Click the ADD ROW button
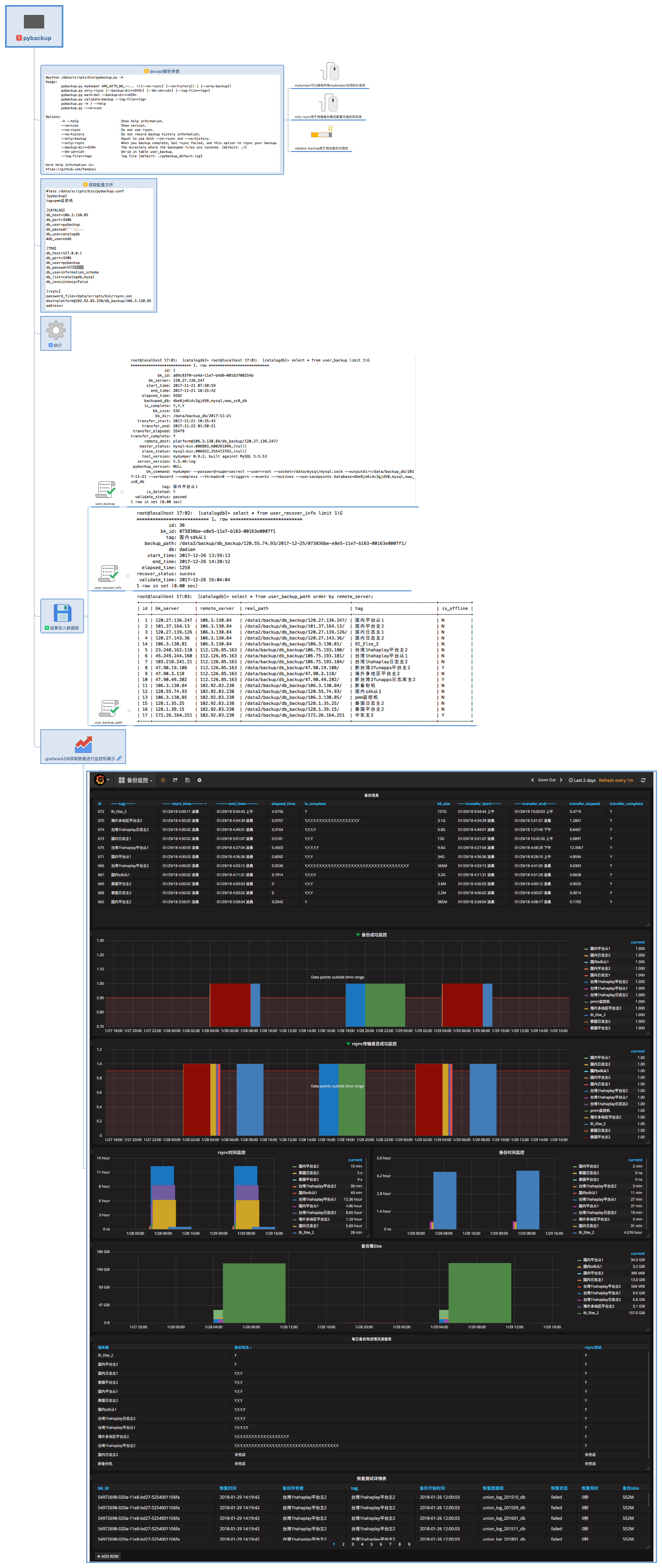Viewport: 662px width, 1568px height. click(108, 1557)
